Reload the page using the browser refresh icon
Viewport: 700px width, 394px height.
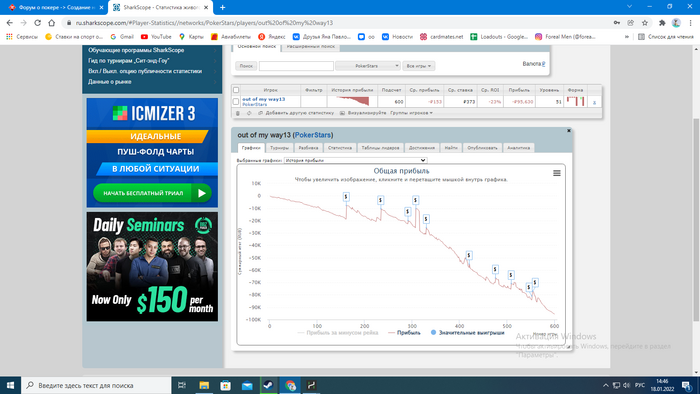click(38, 23)
